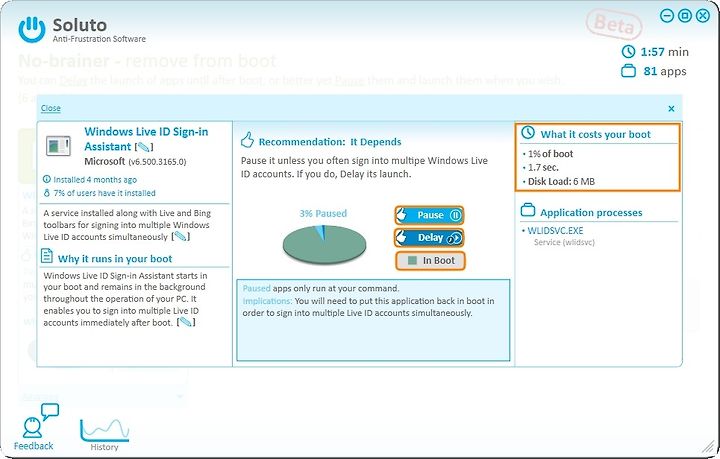
Task: Click the Windows Live ID application thumbnail
Action: coord(59,146)
